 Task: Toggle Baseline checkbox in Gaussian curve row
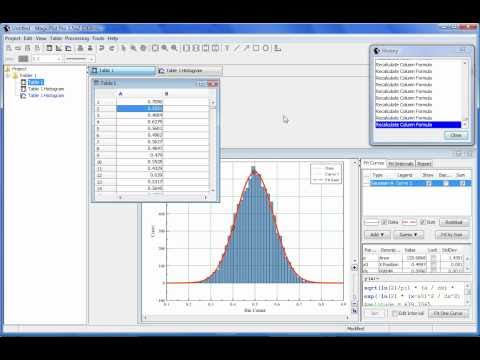[x=446, y=183]
